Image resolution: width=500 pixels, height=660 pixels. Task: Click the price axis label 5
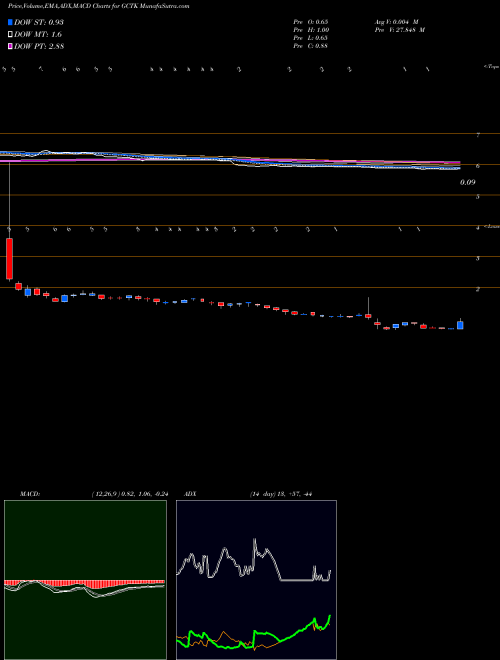pos(477,197)
